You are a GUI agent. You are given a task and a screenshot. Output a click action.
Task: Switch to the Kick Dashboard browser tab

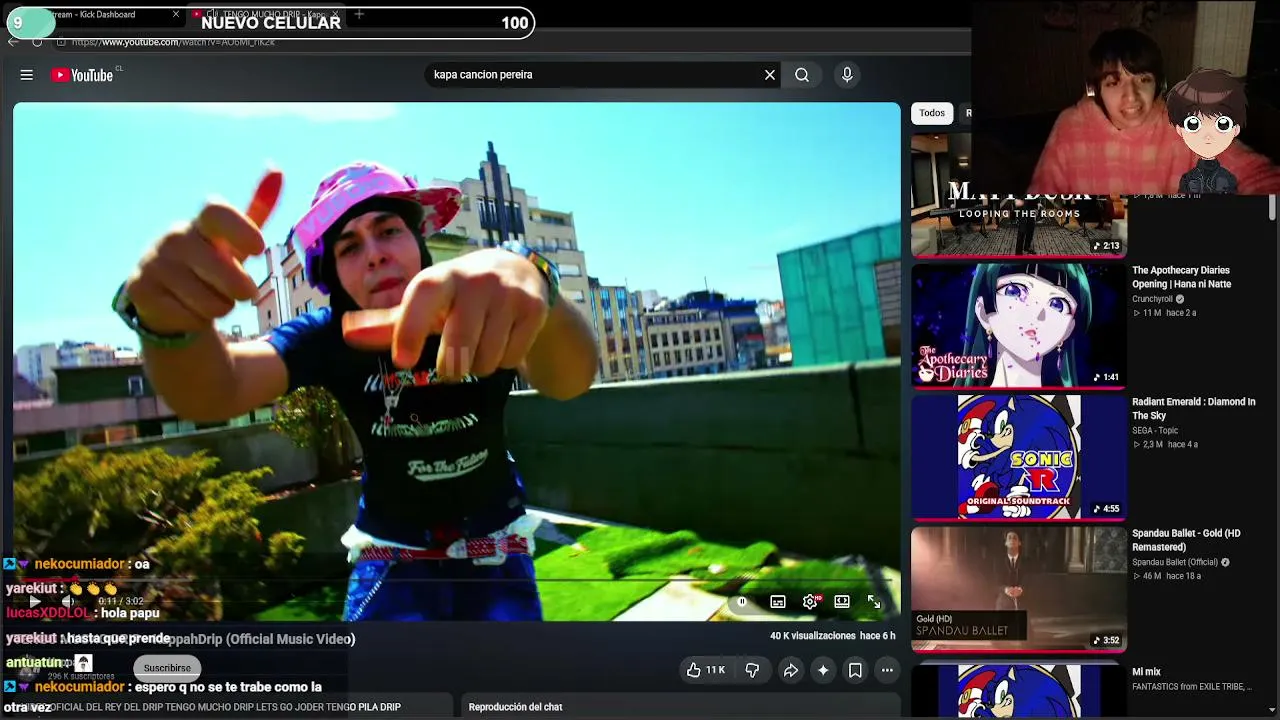(95, 14)
